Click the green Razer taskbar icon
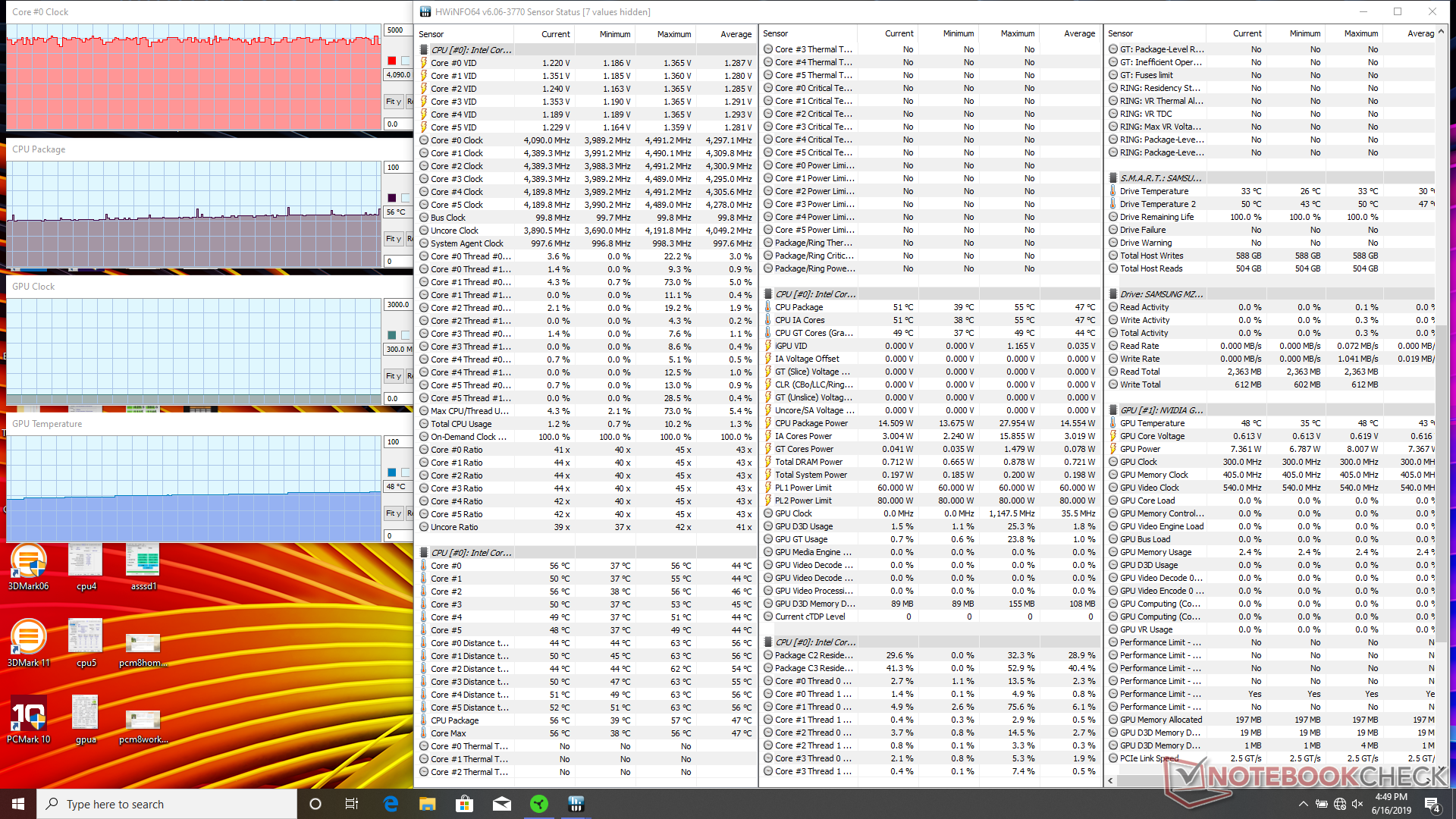This screenshot has width=1456, height=819. (x=539, y=804)
